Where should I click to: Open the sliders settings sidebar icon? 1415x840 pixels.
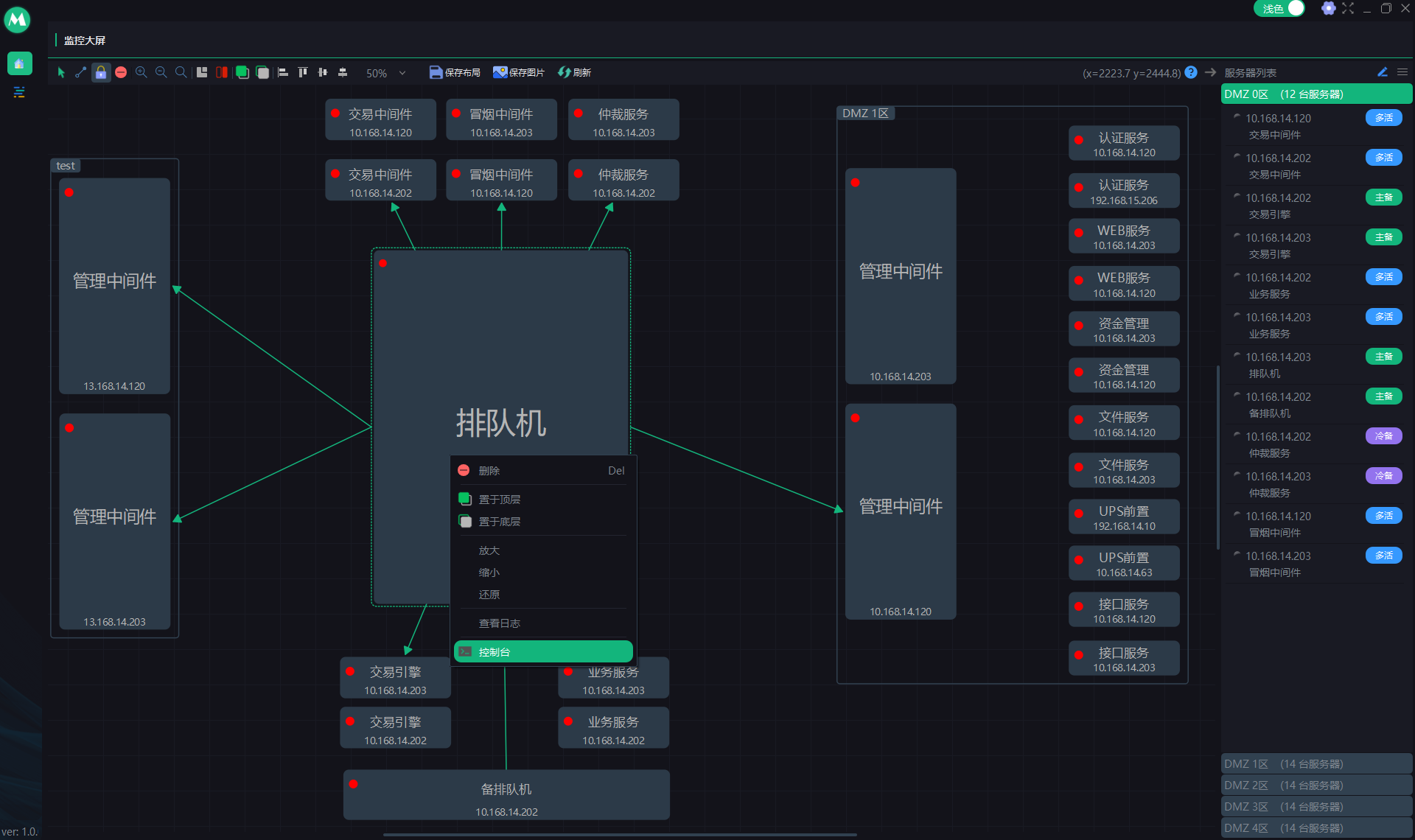pos(20,92)
